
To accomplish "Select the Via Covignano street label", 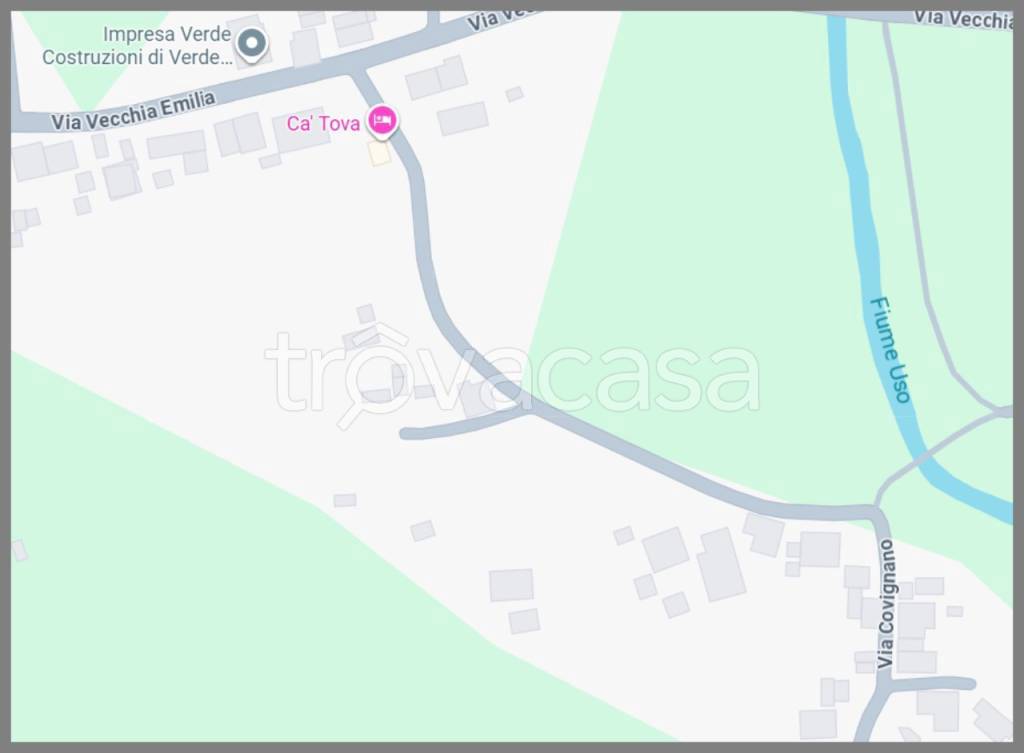I will click(885, 603).
